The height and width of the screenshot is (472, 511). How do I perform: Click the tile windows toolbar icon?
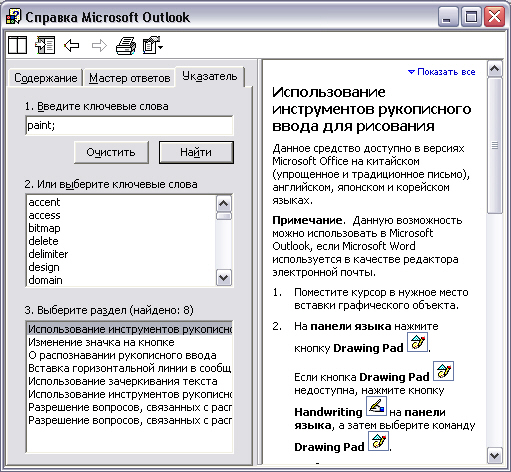click(17, 45)
